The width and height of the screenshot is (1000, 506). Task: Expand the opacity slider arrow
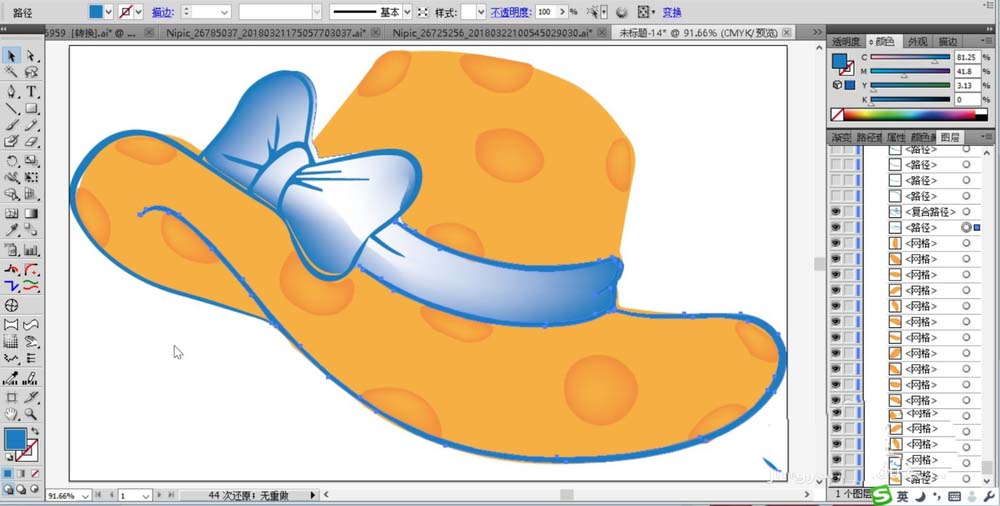pyautogui.click(x=562, y=11)
